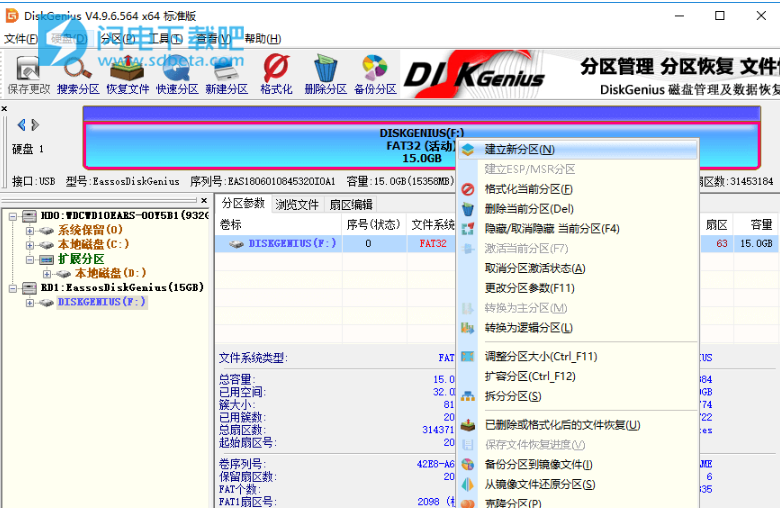Click Delete Current Partition trash icon in menu
The width and height of the screenshot is (780, 508).
point(468,209)
